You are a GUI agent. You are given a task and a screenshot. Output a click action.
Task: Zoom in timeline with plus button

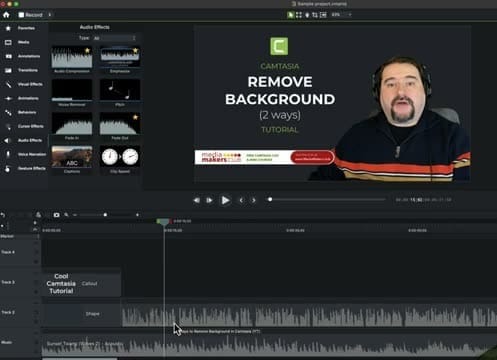(x=137, y=215)
